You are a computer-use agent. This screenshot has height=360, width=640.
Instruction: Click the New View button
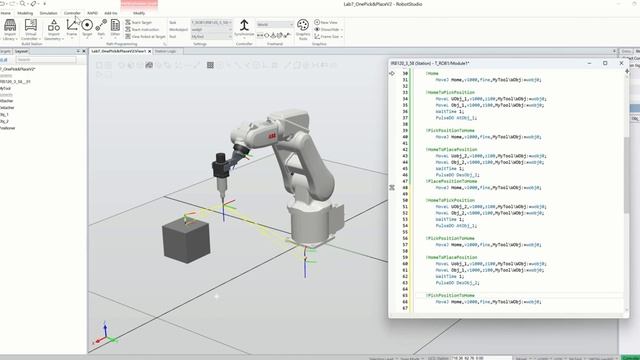(x=326, y=22)
